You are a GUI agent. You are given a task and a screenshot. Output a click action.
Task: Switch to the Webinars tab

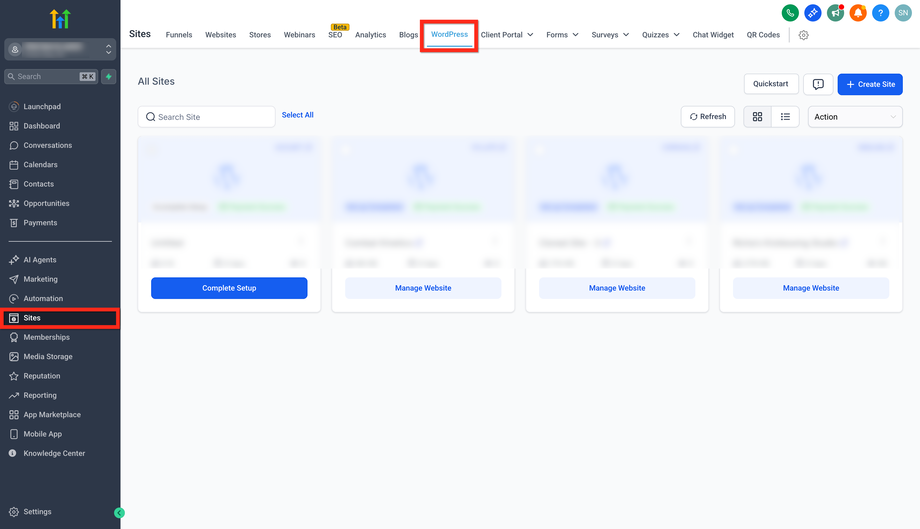point(299,35)
